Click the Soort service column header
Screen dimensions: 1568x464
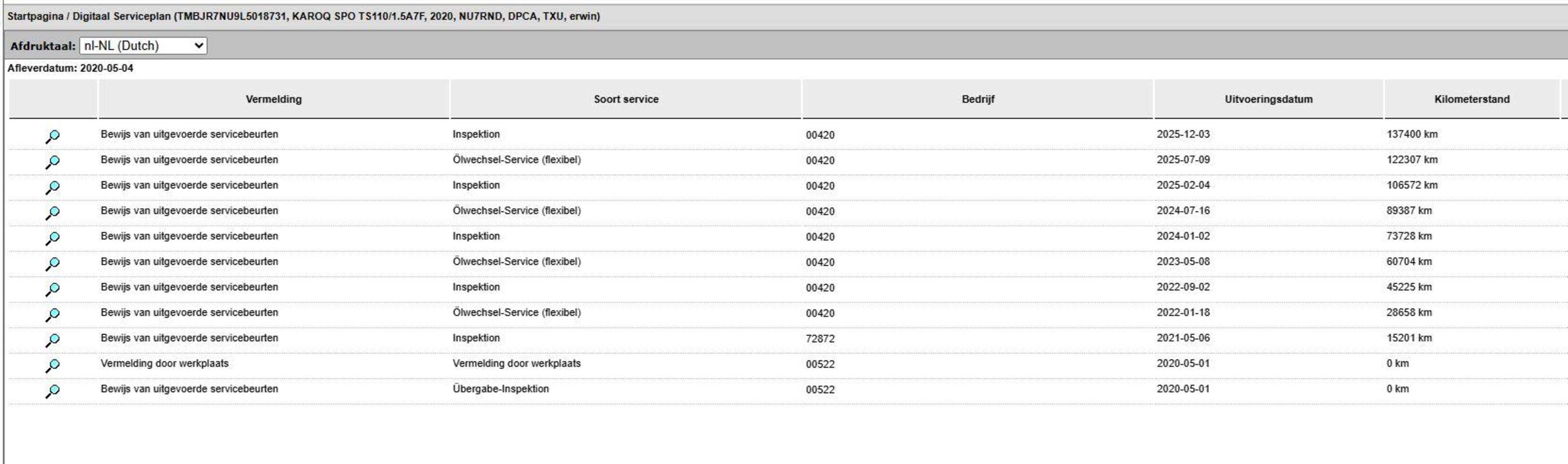tap(626, 99)
